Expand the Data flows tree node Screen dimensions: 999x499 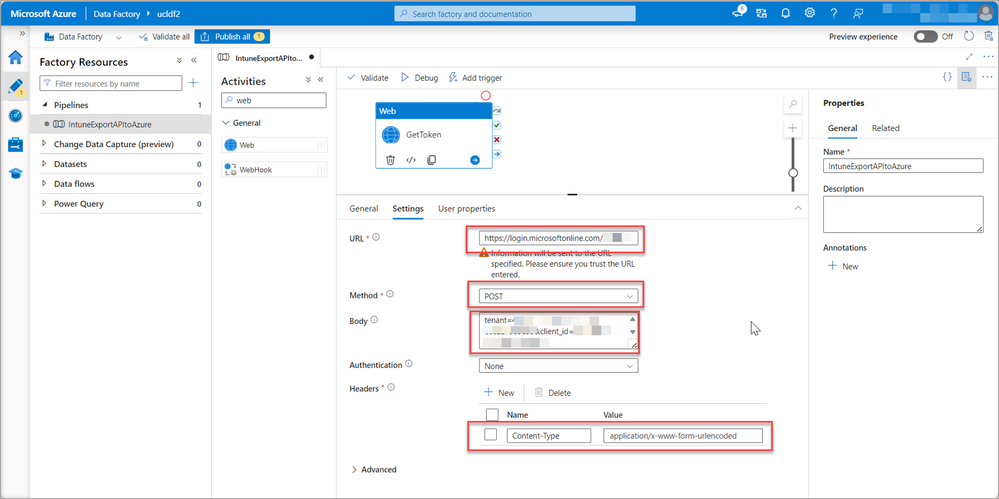(x=45, y=184)
